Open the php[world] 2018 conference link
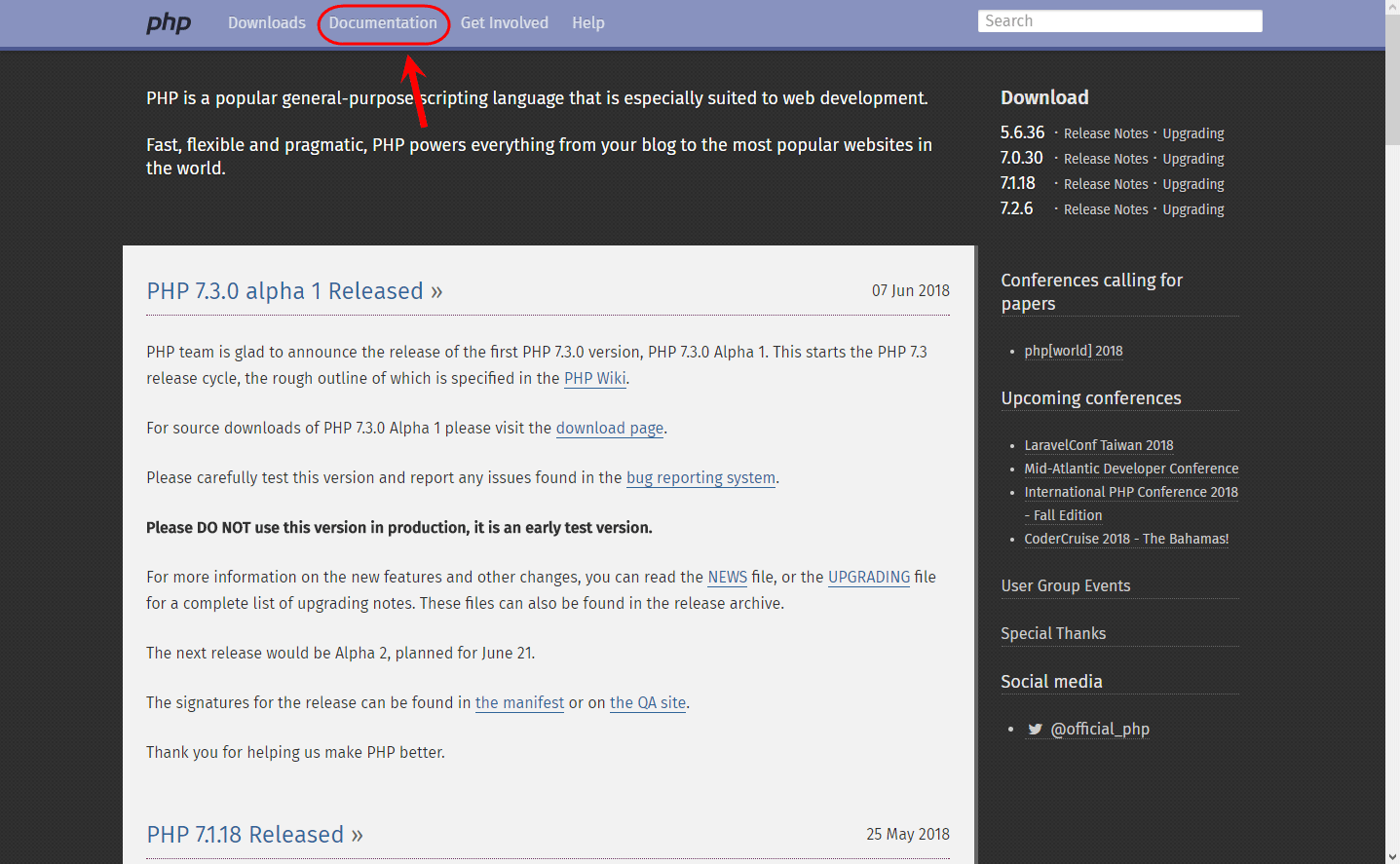This screenshot has height=864, width=1400. click(x=1074, y=351)
